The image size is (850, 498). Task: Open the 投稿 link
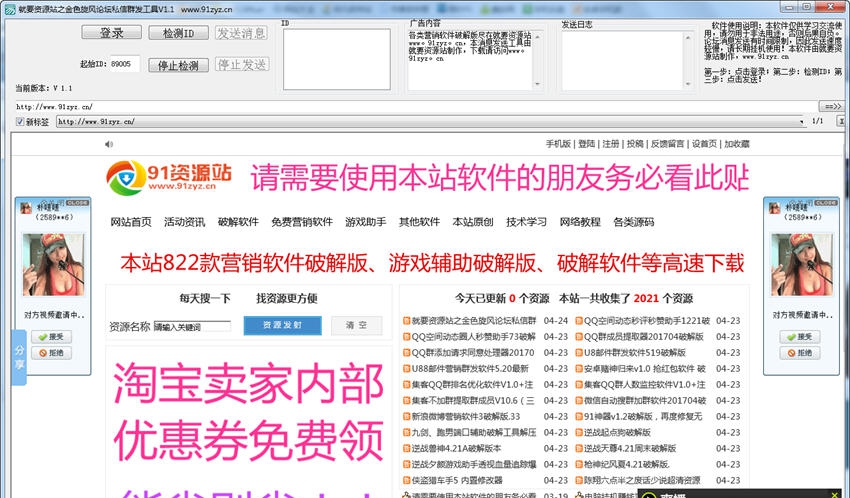pyautogui.click(x=635, y=144)
